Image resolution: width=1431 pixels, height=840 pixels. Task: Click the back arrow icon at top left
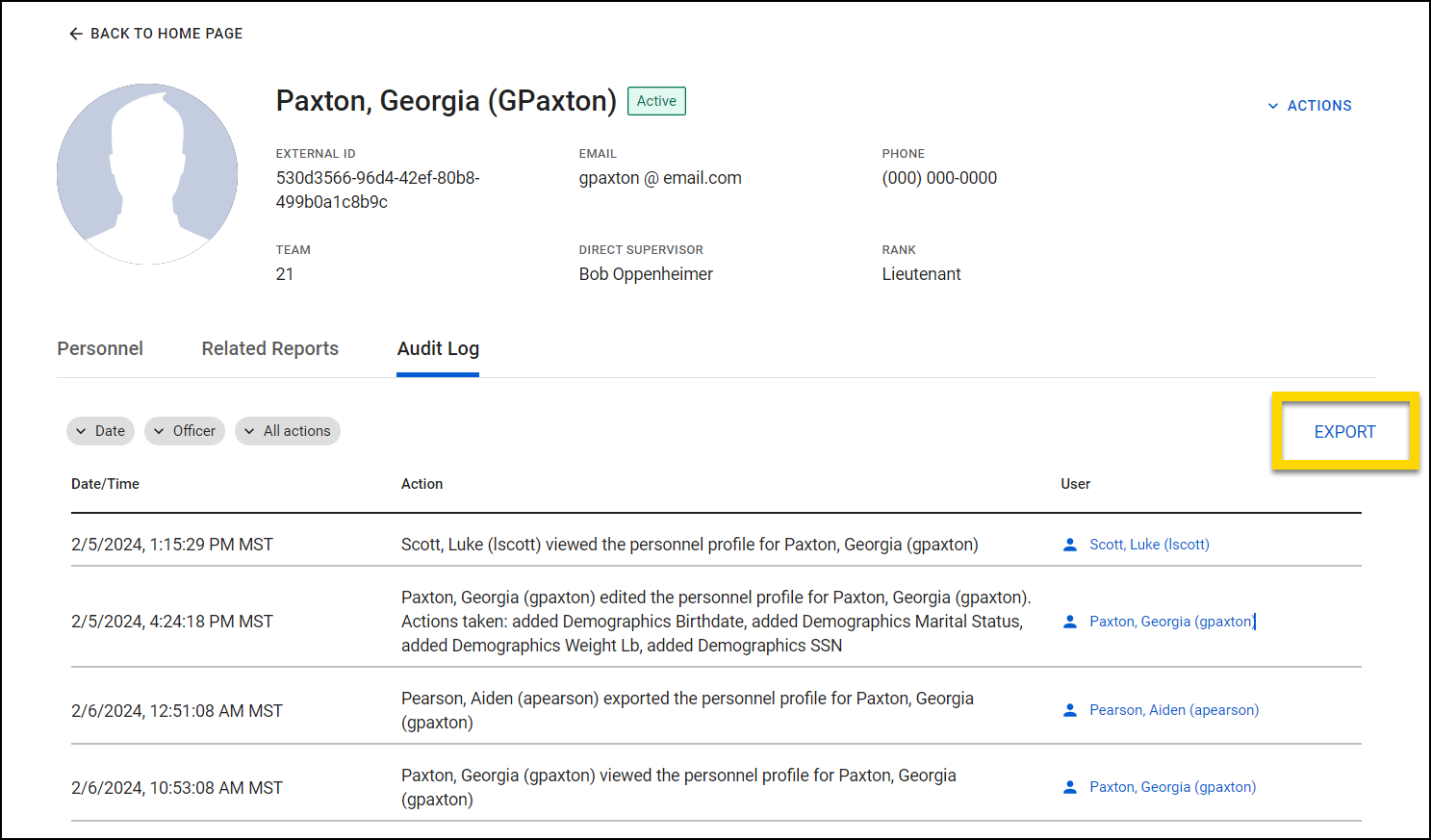point(76,33)
